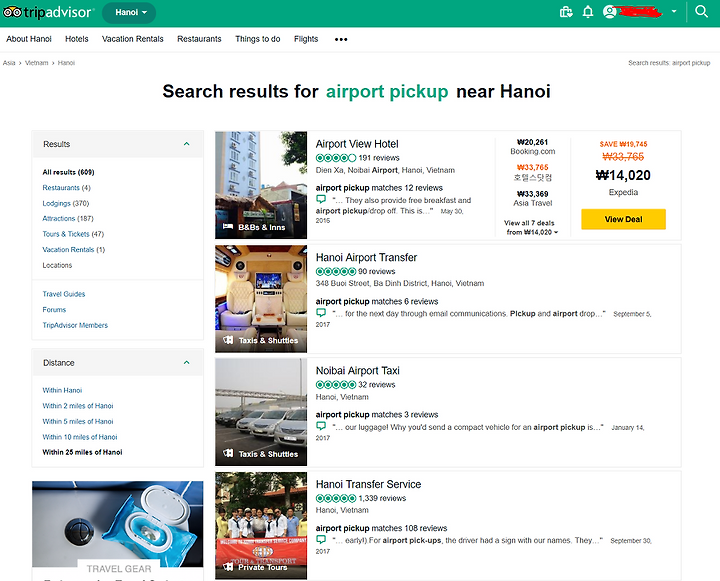
Task: Click Noibai Airport Taxi review comment icon
Action: (x=321, y=426)
